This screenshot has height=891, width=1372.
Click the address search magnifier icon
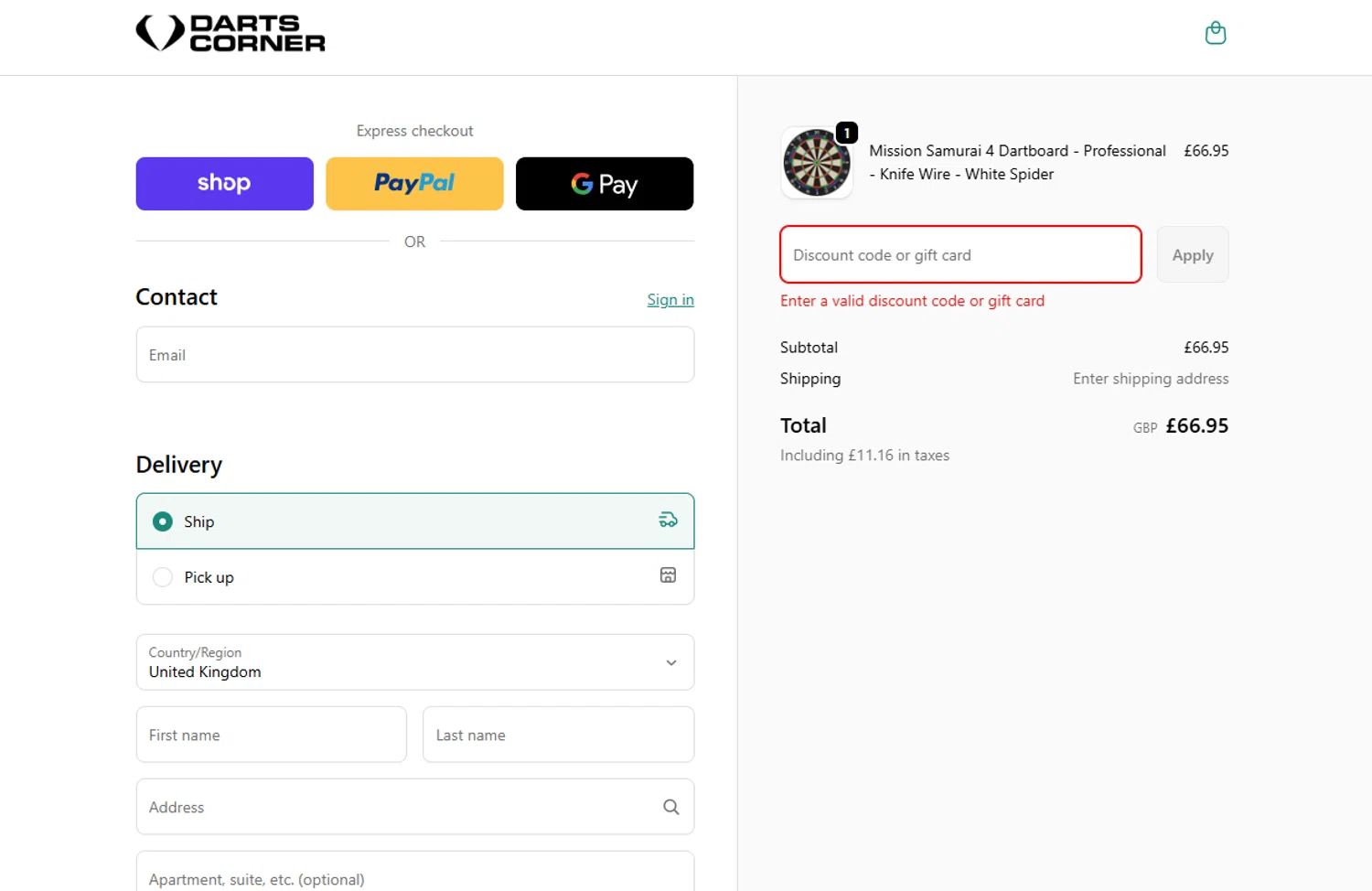click(670, 807)
